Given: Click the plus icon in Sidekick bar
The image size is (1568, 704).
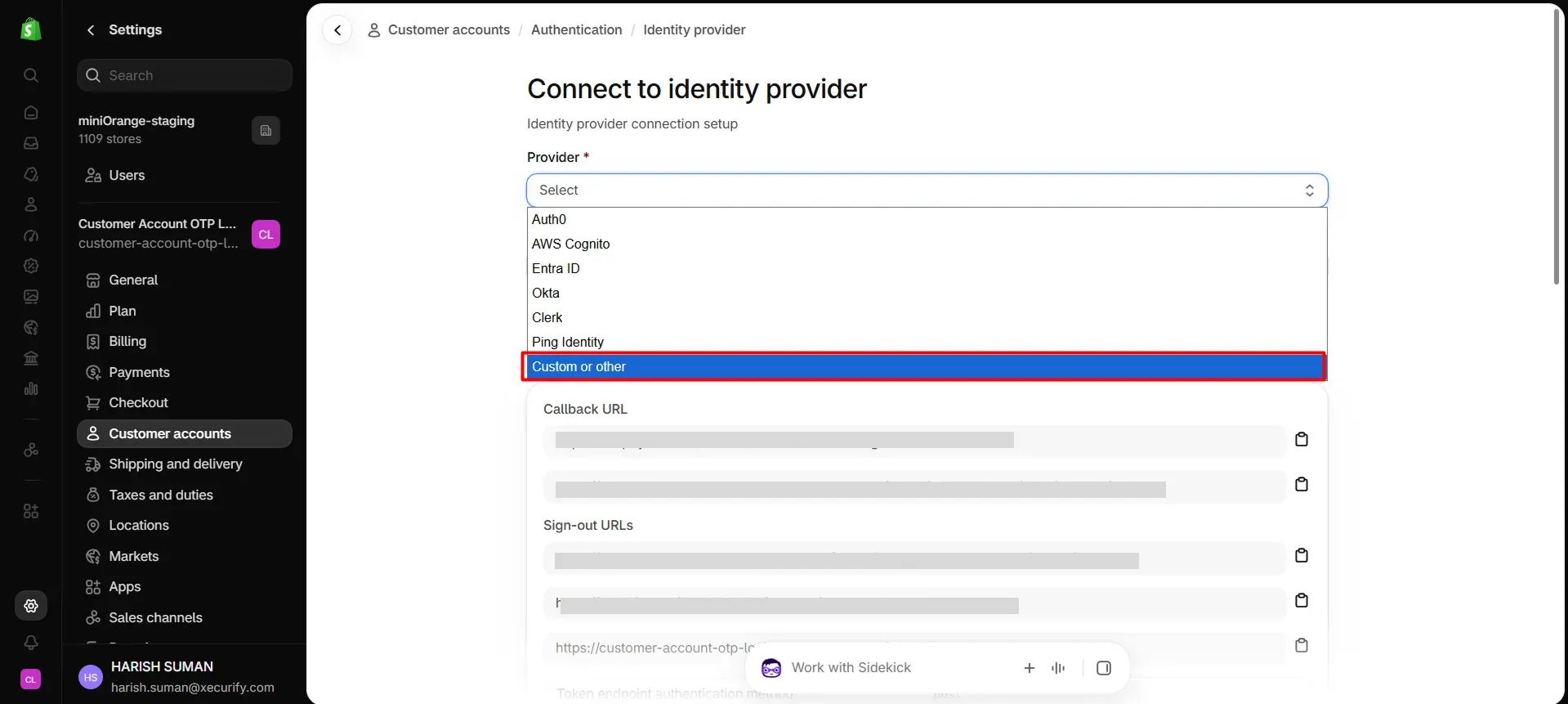Looking at the screenshot, I should pyautogui.click(x=1030, y=668).
